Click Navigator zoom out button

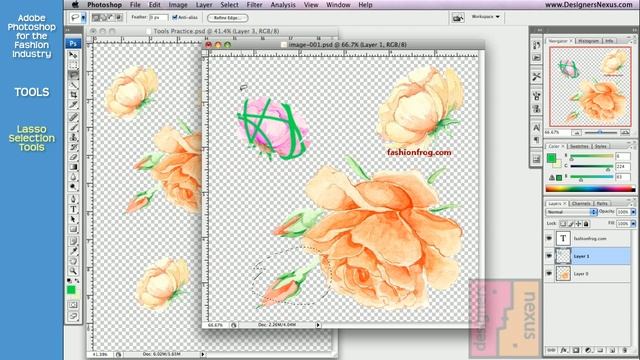(576, 133)
